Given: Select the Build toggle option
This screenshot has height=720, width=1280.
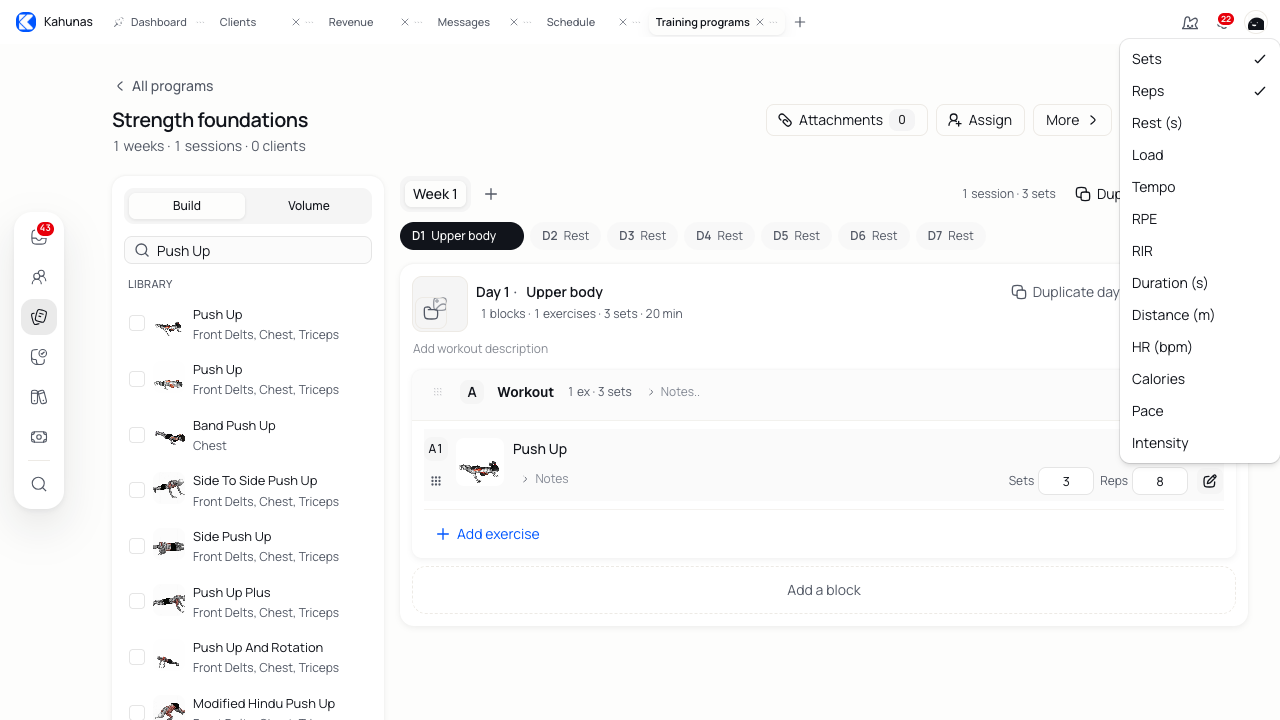Looking at the screenshot, I should click(187, 206).
